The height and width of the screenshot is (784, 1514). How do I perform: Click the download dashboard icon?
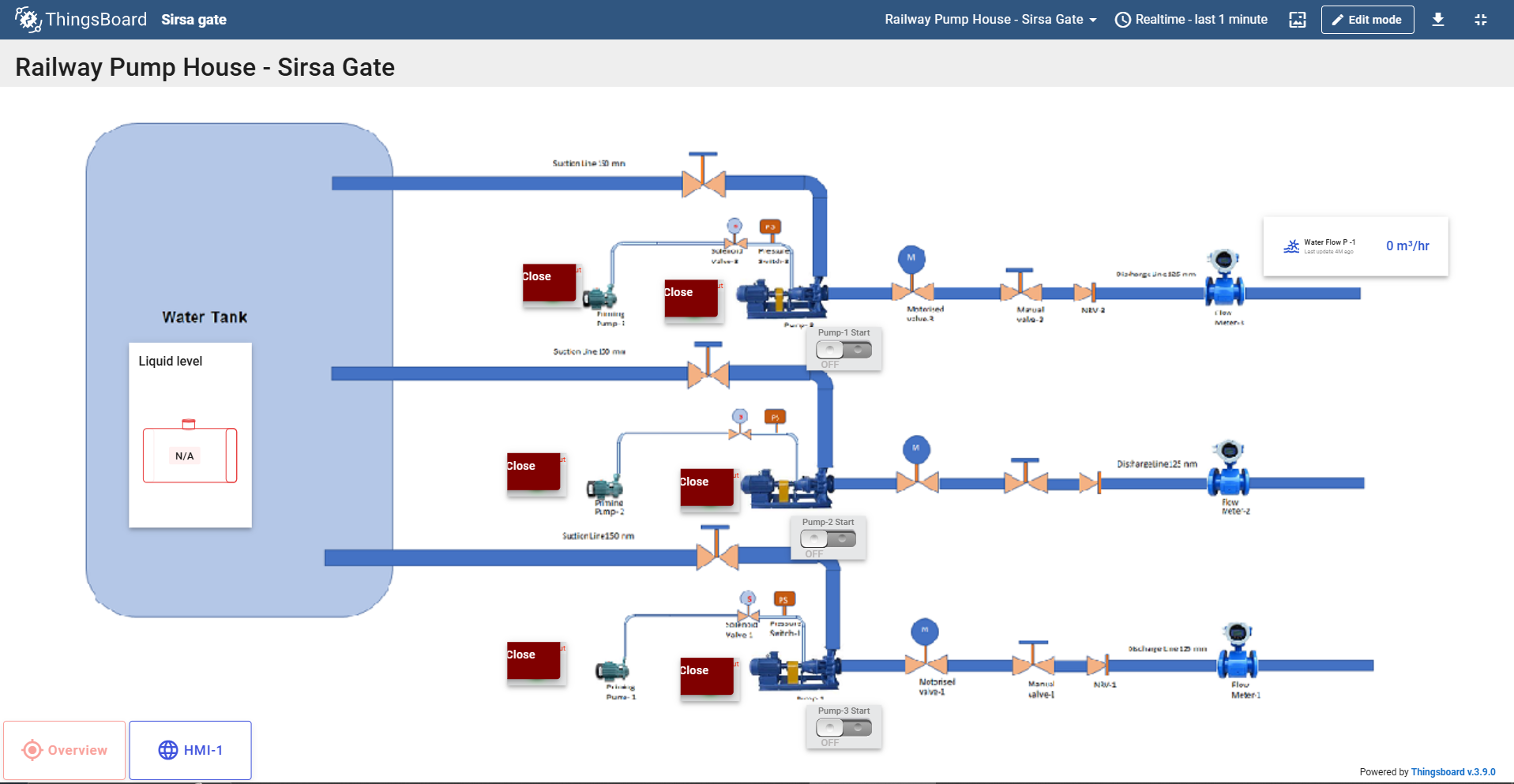[x=1437, y=20]
